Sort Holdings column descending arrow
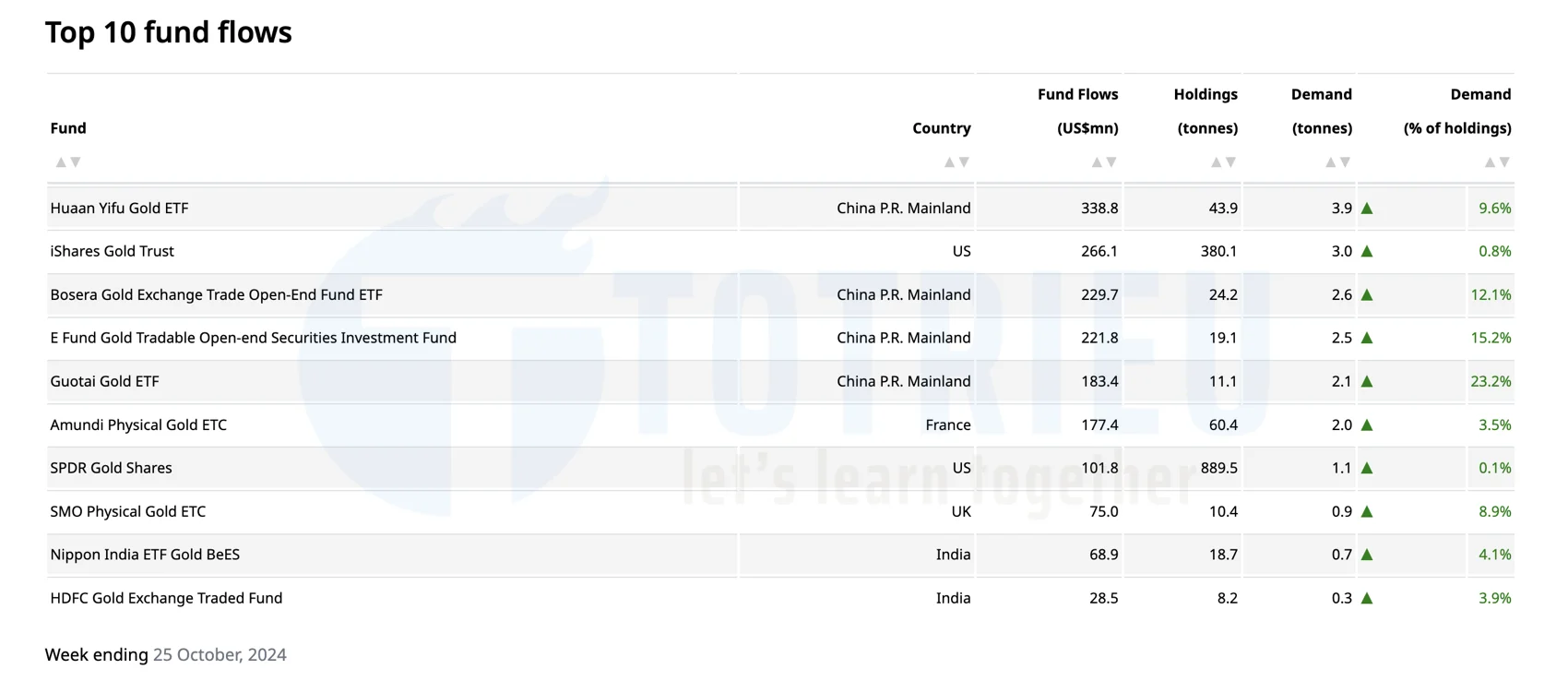The image size is (1568, 693). pos(1230,162)
